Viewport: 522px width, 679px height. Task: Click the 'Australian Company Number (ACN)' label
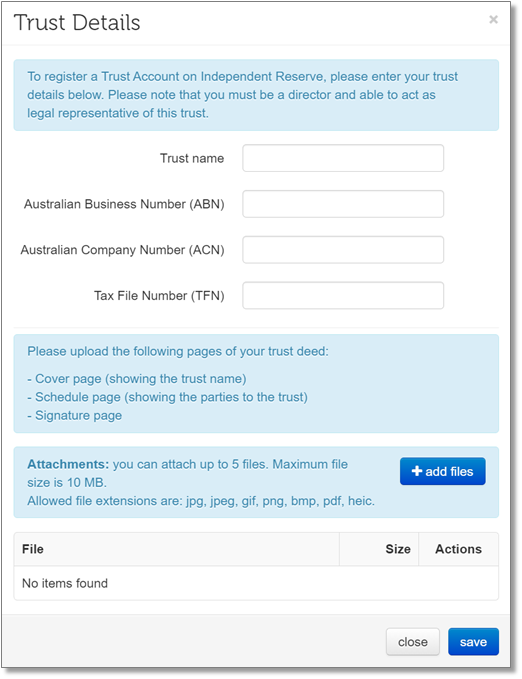pos(123,250)
